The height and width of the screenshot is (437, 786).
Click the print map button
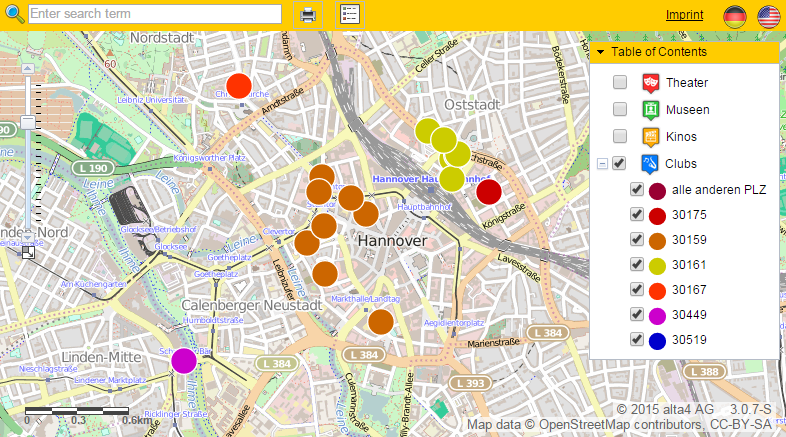308,15
